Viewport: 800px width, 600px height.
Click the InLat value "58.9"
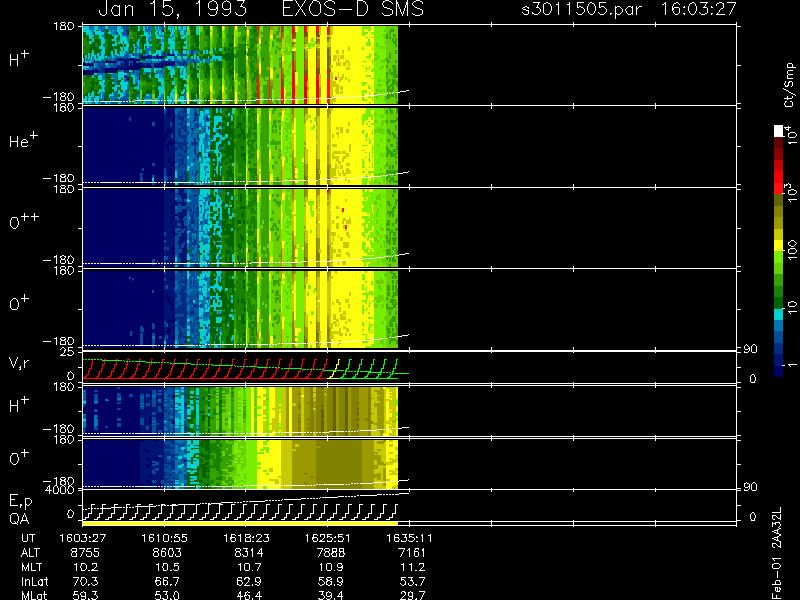[332, 581]
